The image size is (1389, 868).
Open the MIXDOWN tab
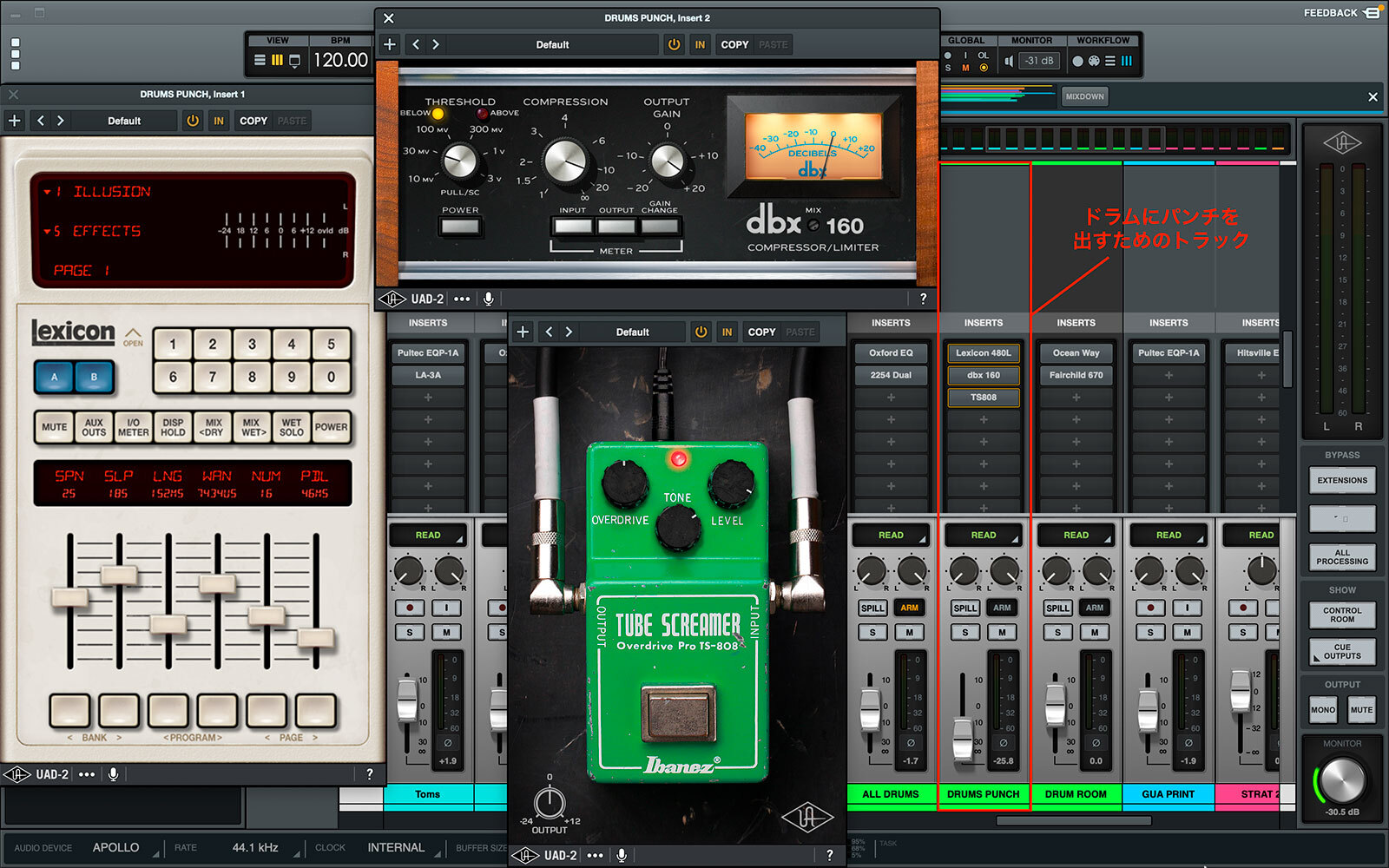coord(1084,96)
